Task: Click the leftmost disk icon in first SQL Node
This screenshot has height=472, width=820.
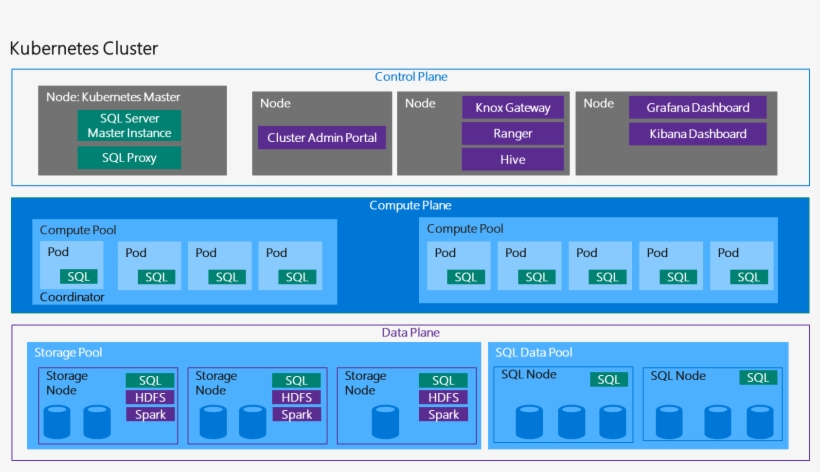Action: point(529,422)
